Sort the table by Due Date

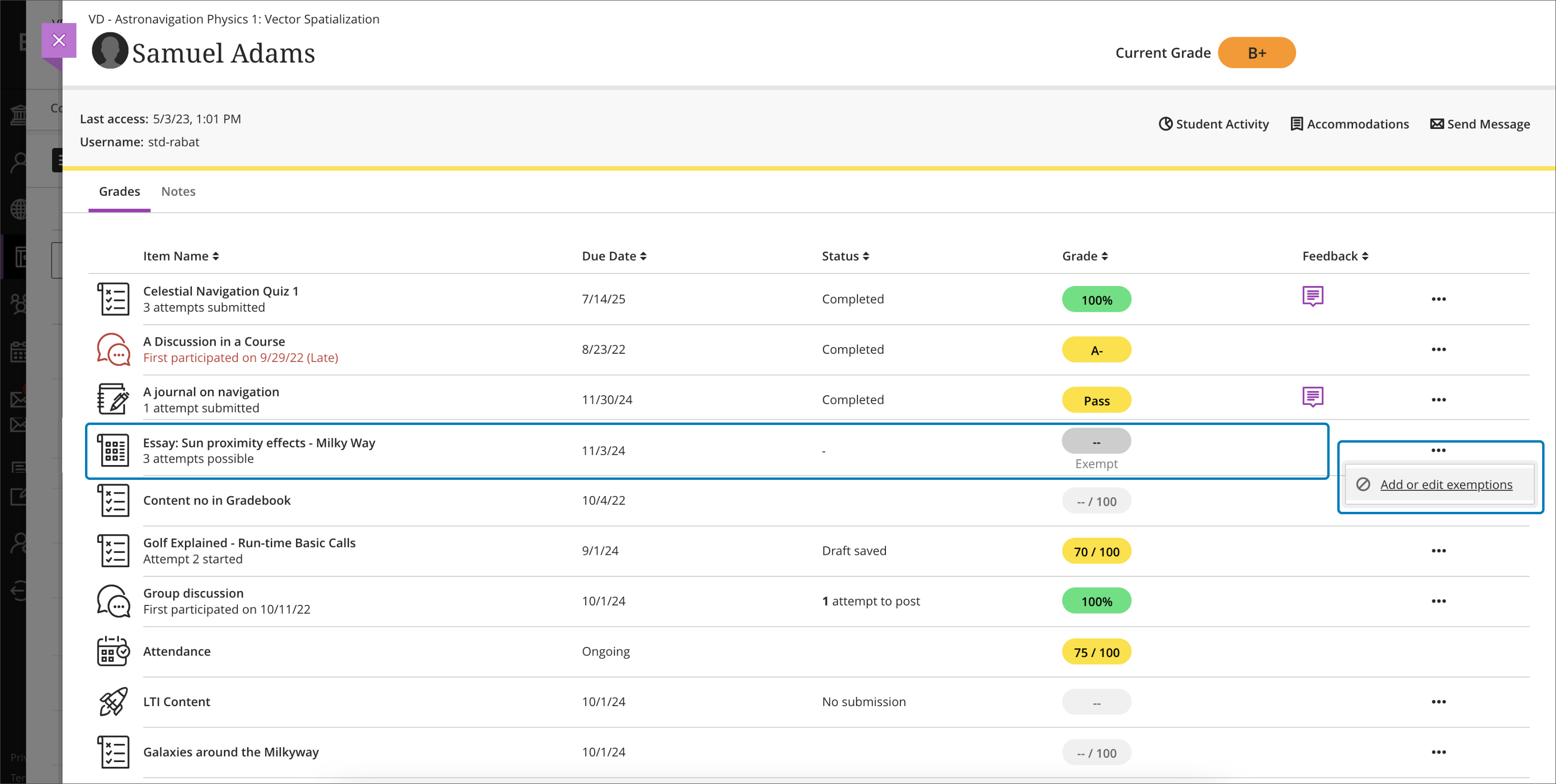click(614, 255)
